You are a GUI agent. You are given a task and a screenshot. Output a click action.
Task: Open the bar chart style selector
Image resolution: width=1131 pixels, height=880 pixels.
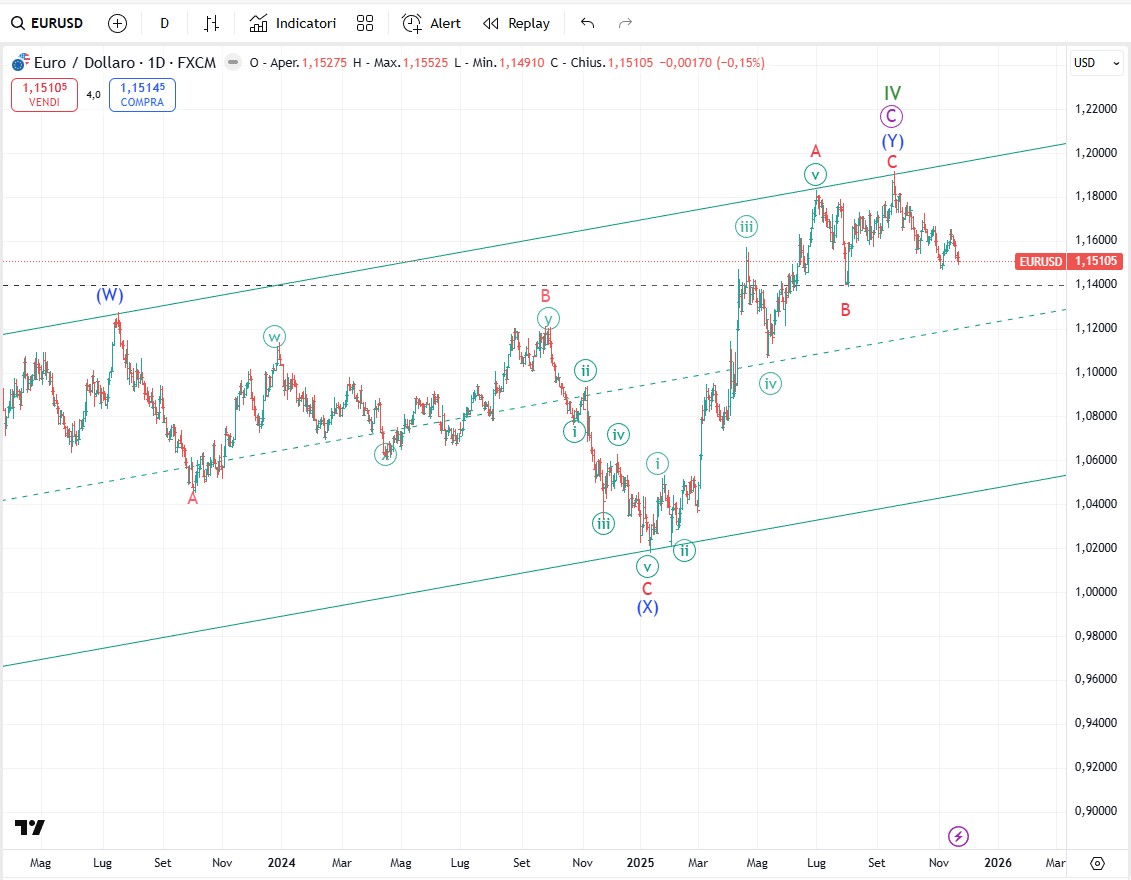pyautogui.click(x=211, y=23)
